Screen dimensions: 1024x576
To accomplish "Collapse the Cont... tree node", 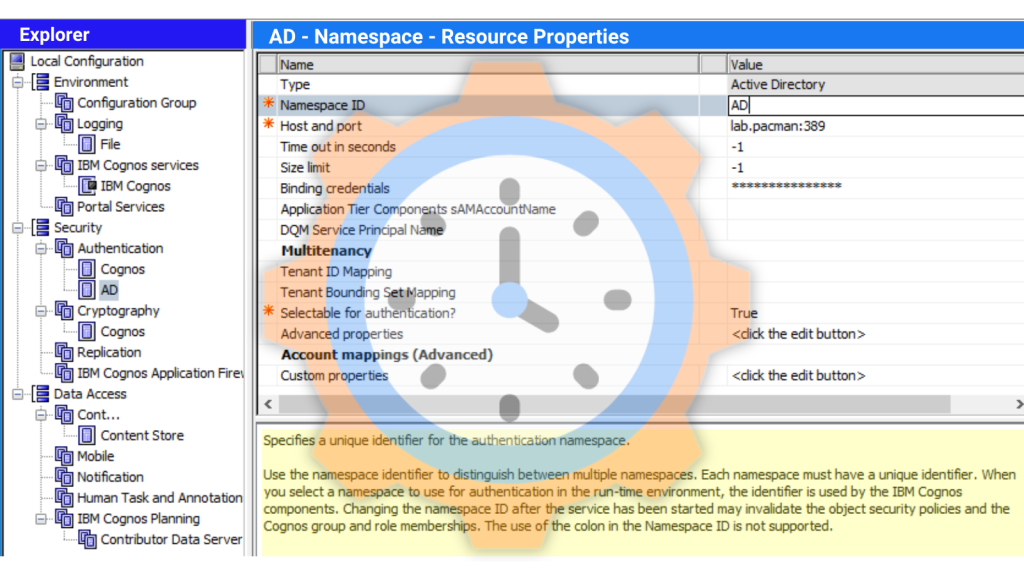I will point(40,415).
